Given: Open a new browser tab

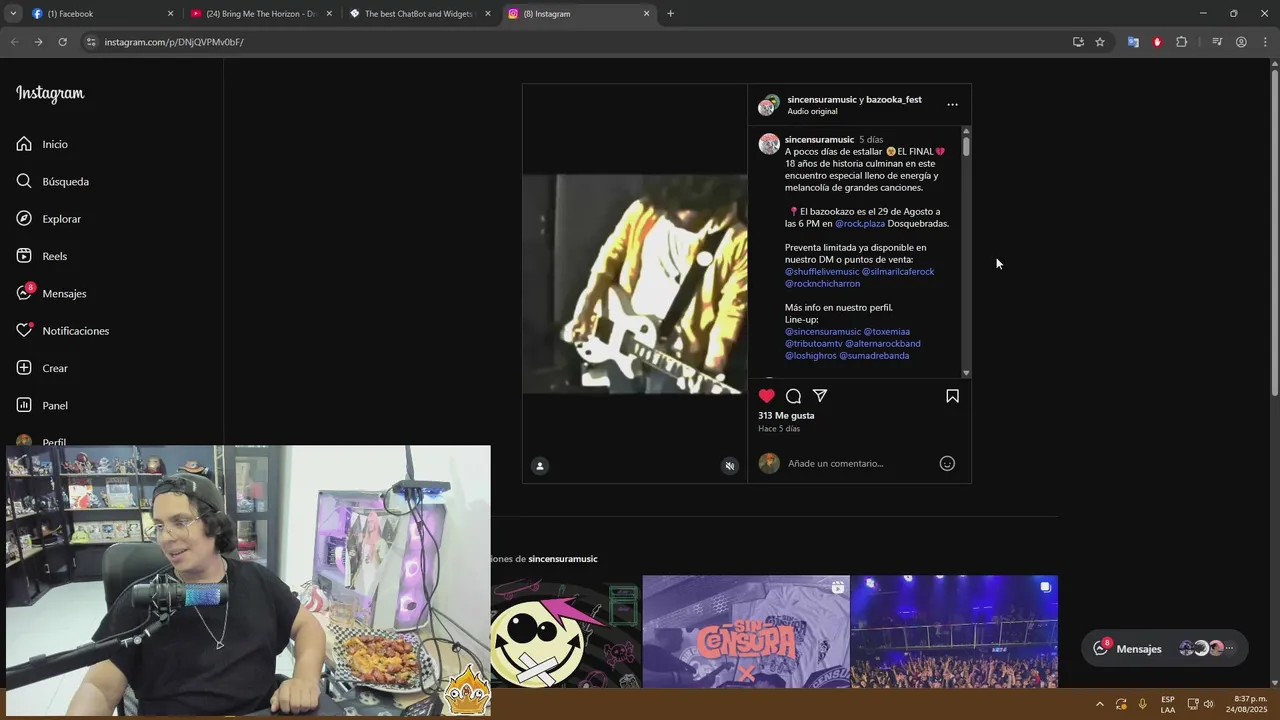Looking at the screenshot, I should (670, 14).
